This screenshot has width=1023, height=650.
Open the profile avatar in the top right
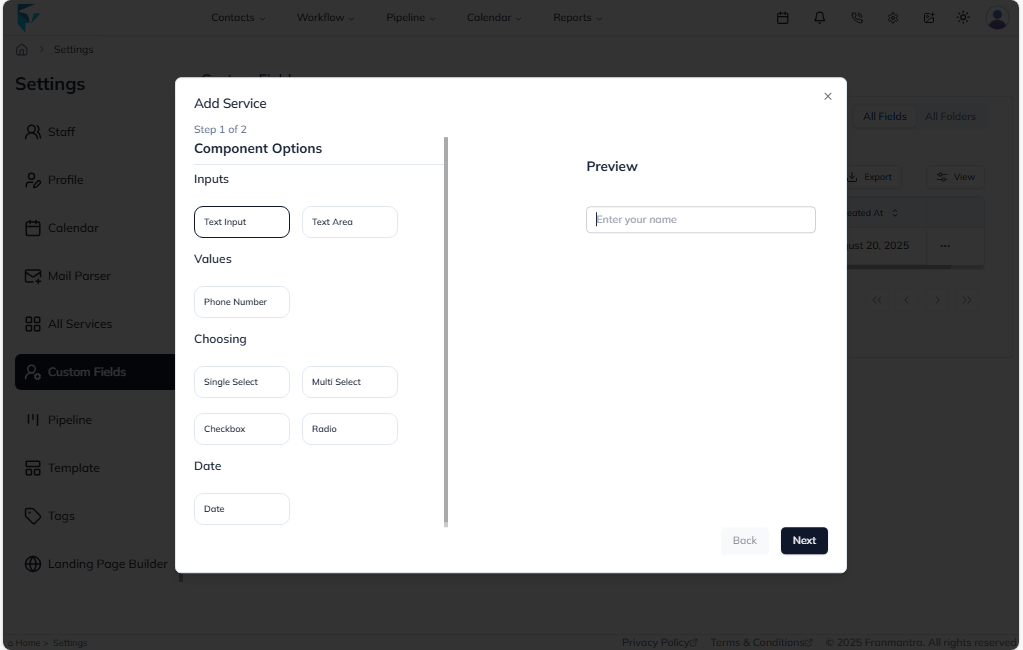tap(996, 17)
